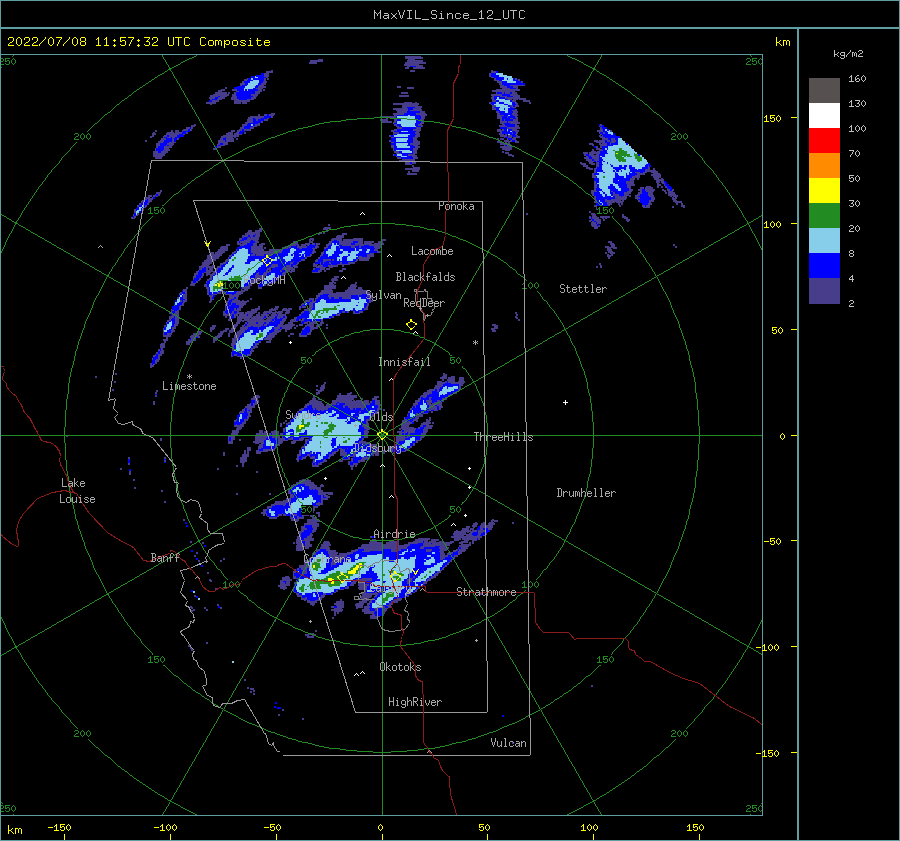The image size is (900, 841).
Task: Click the Airdrie city label
Action: [x=394, y=534]
